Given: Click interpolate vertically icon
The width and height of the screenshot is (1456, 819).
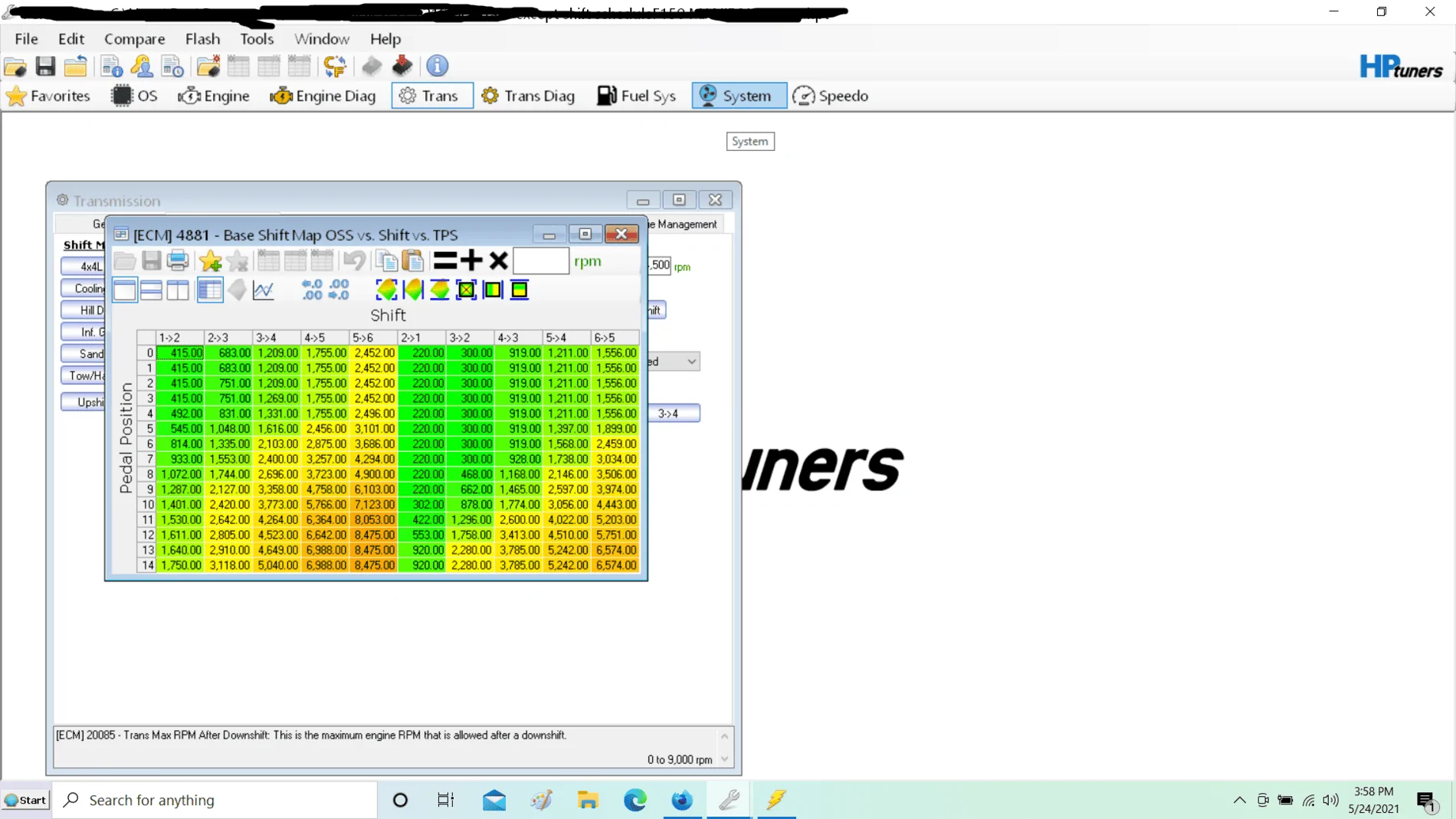Looking at the screenshot, I should 440,290.
